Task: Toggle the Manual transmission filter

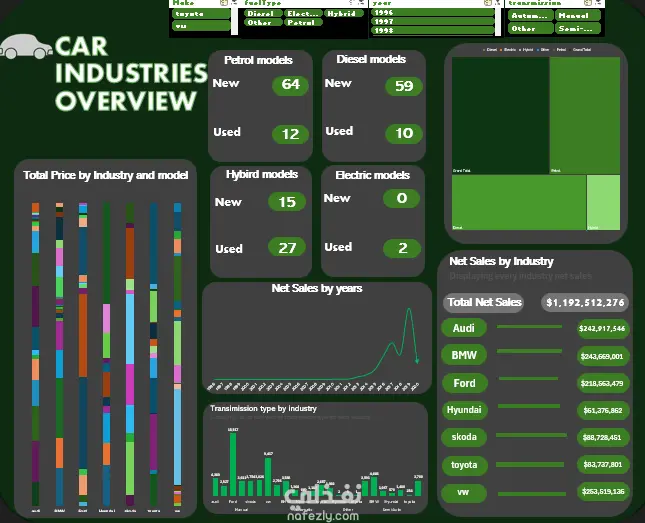Action: tap(578, 16)
